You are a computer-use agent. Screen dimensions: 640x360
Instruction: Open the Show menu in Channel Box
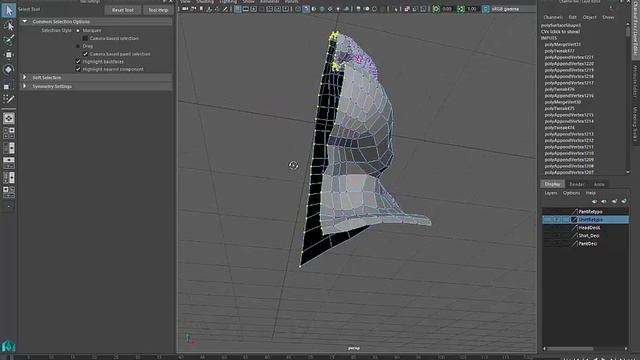(608, 17)
